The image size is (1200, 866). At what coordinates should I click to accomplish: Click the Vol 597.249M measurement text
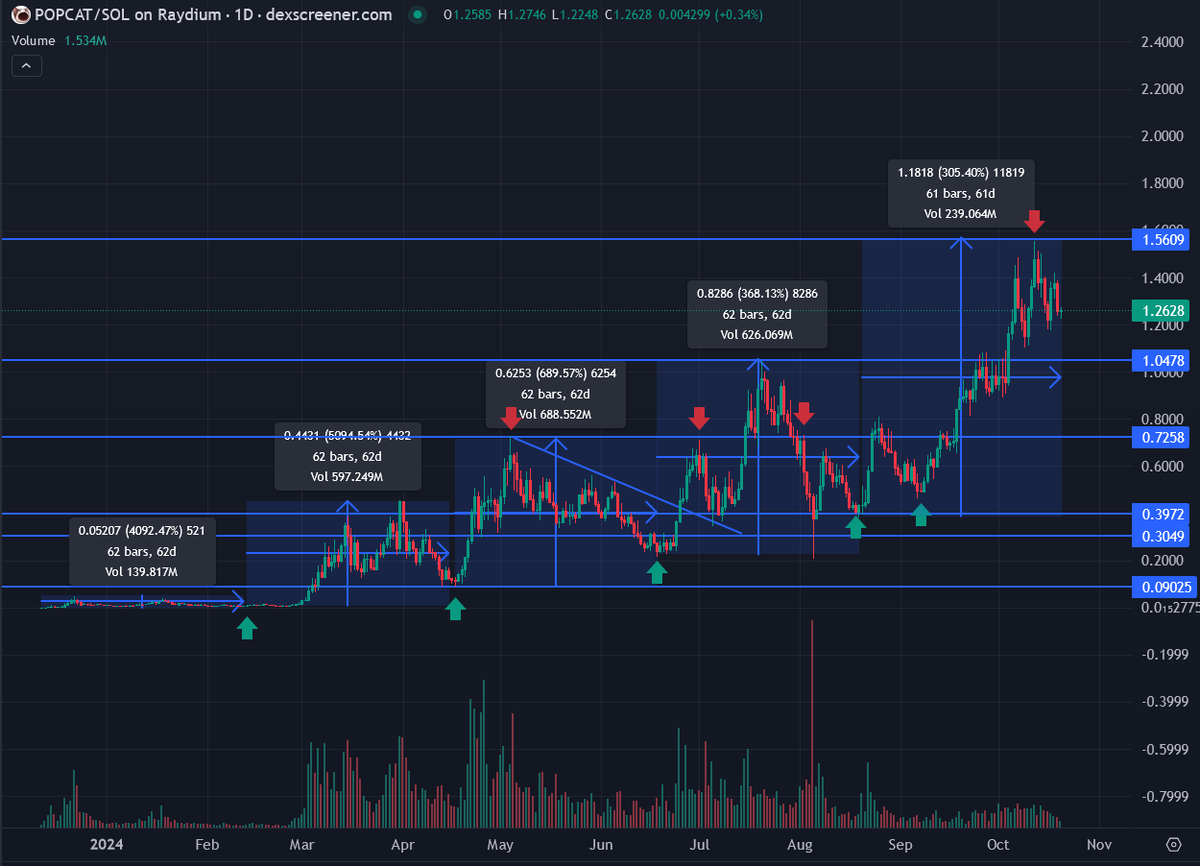pos(347,477)
